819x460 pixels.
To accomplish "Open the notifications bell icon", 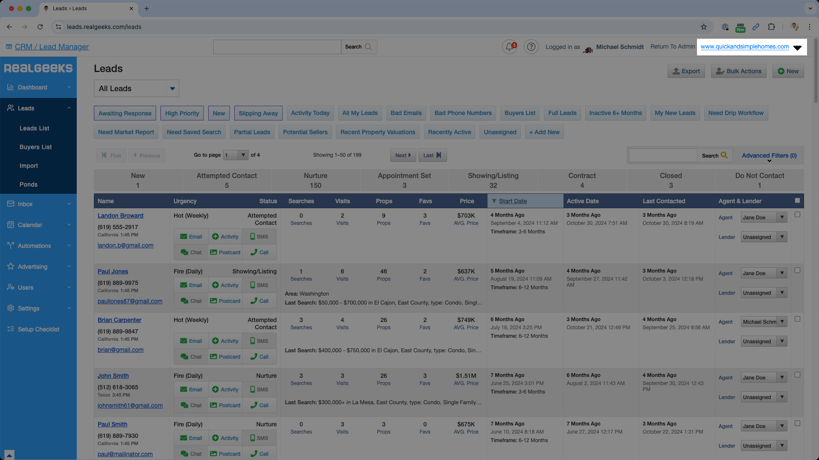I will tap(510, 47).
